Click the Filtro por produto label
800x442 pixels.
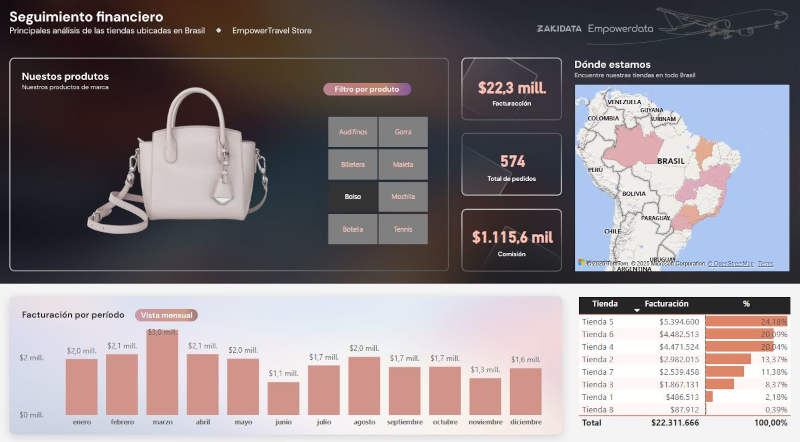(x=367, y=89)
